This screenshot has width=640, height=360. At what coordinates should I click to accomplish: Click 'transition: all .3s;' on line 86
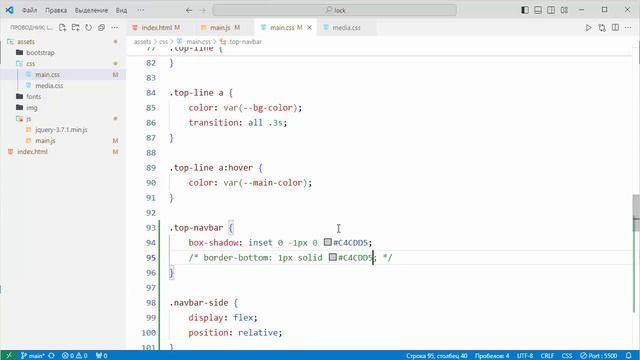(238, 123)
